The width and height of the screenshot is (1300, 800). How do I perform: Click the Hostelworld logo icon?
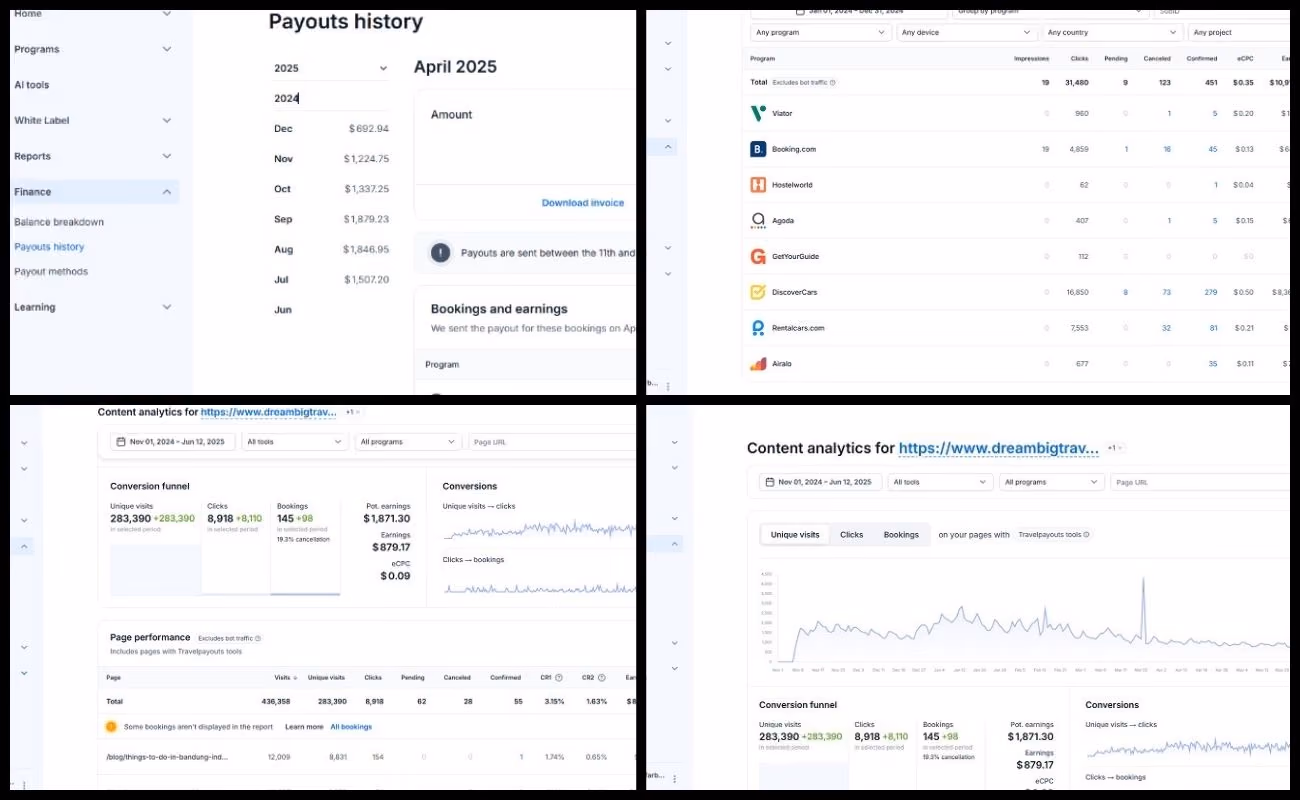click(x=758, y=185)
